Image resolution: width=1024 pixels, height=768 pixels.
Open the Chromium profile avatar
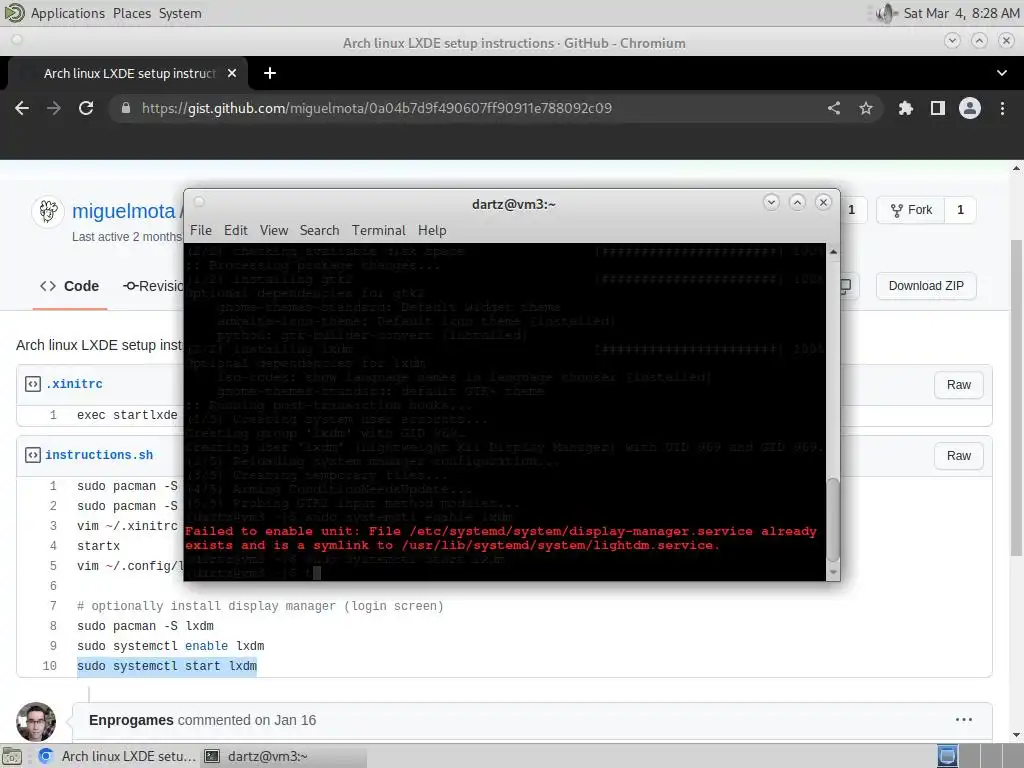[970, 108]
